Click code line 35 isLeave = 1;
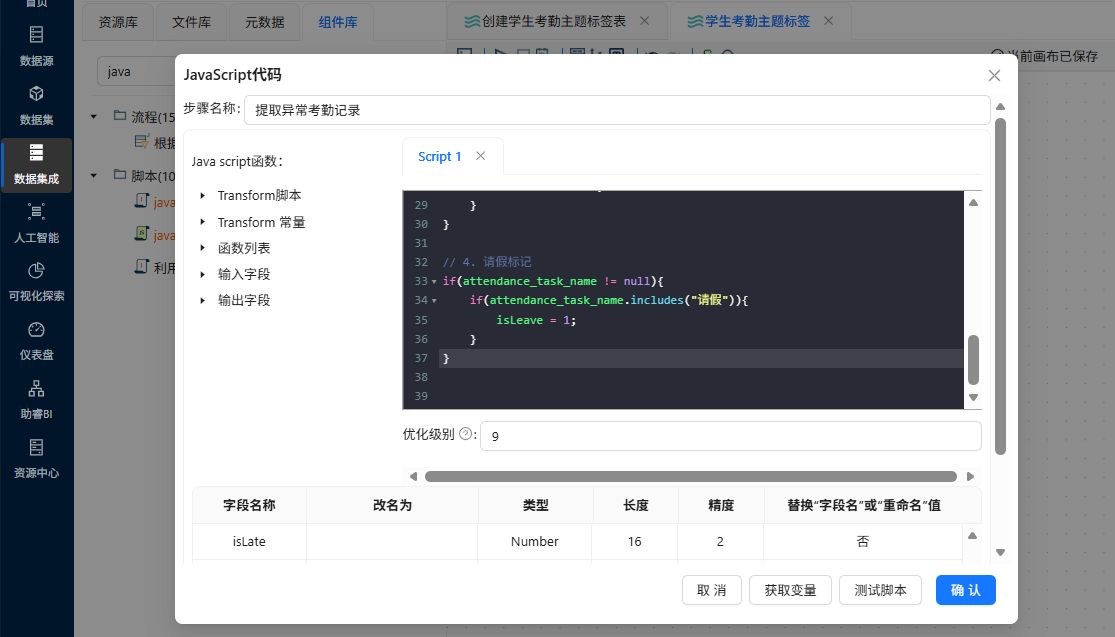This screenshot has width=1115, height=637. coord(536,320)
